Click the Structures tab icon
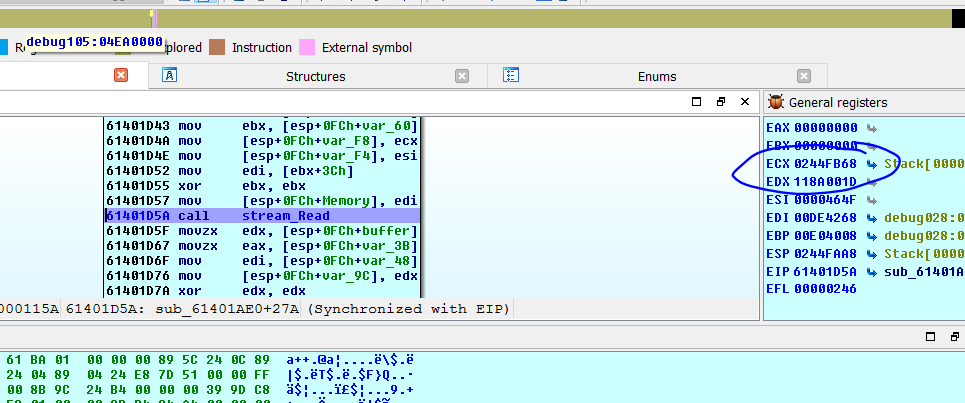965x403 pixels. (170, 76)
